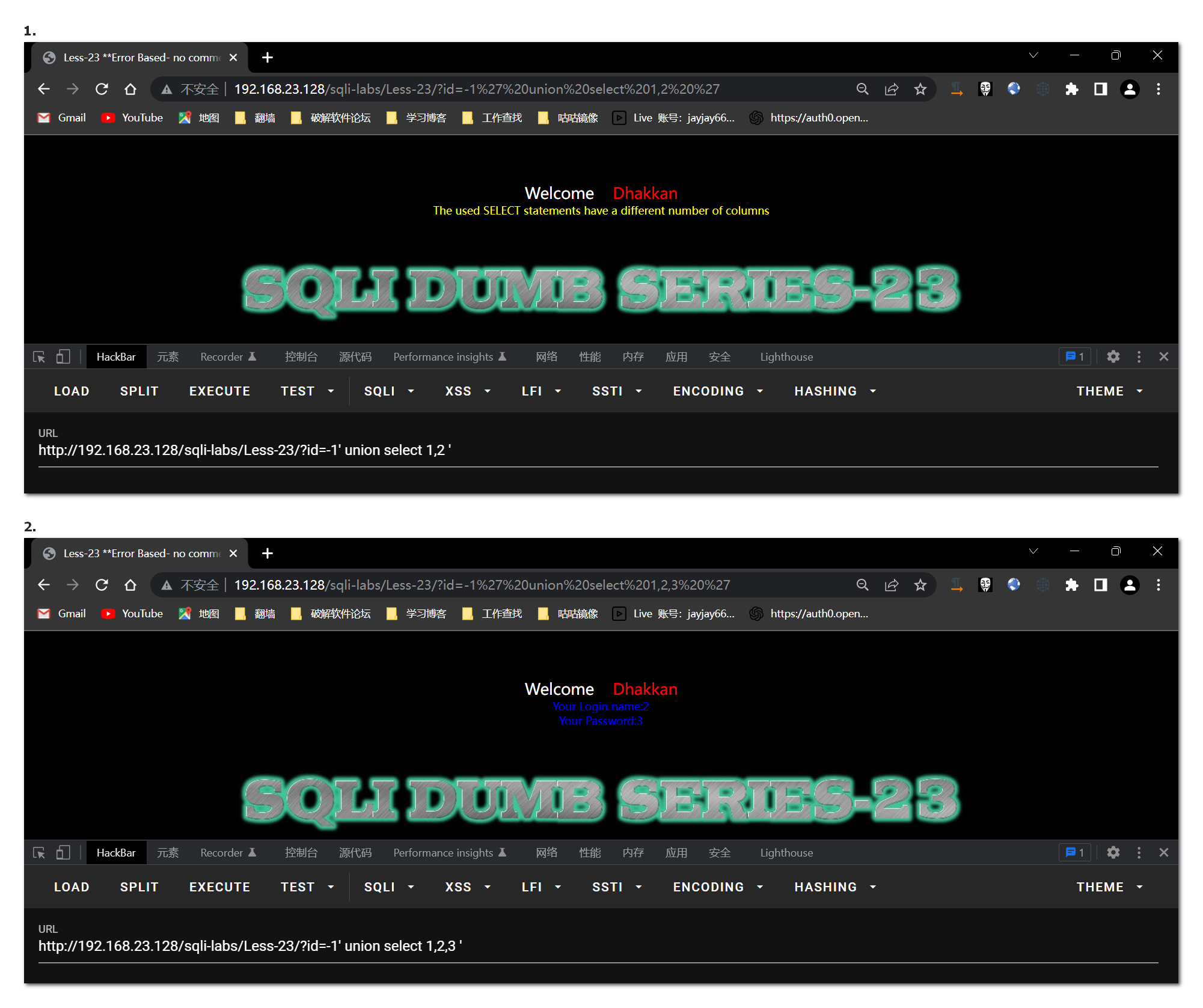Open the 控制台 tab in screenshot 2 DevTools
1203x1008 pixels.
[x=301, y=852]
